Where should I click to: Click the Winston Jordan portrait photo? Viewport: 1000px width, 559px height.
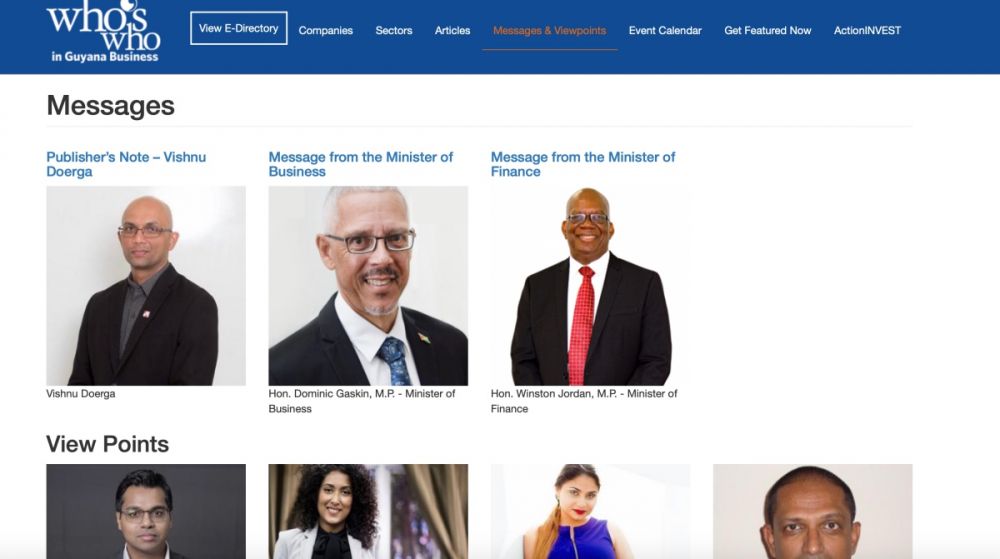(590, 286)
